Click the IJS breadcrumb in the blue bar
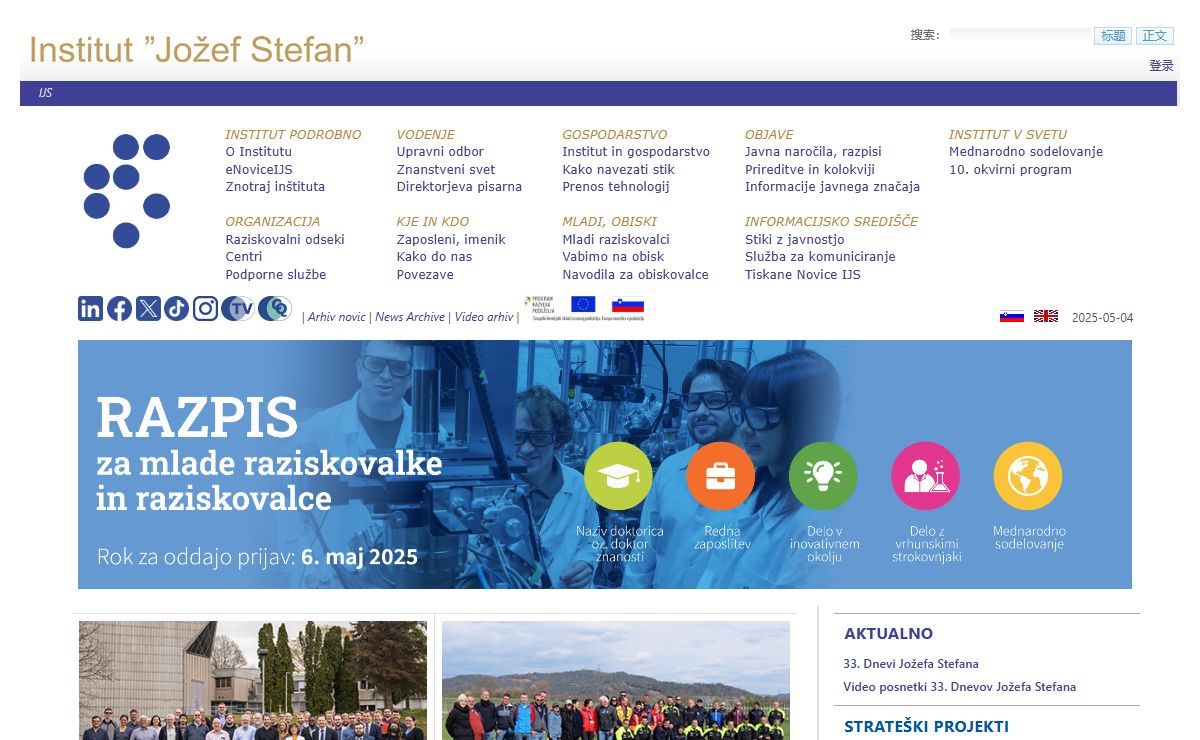 coord(45,93)
